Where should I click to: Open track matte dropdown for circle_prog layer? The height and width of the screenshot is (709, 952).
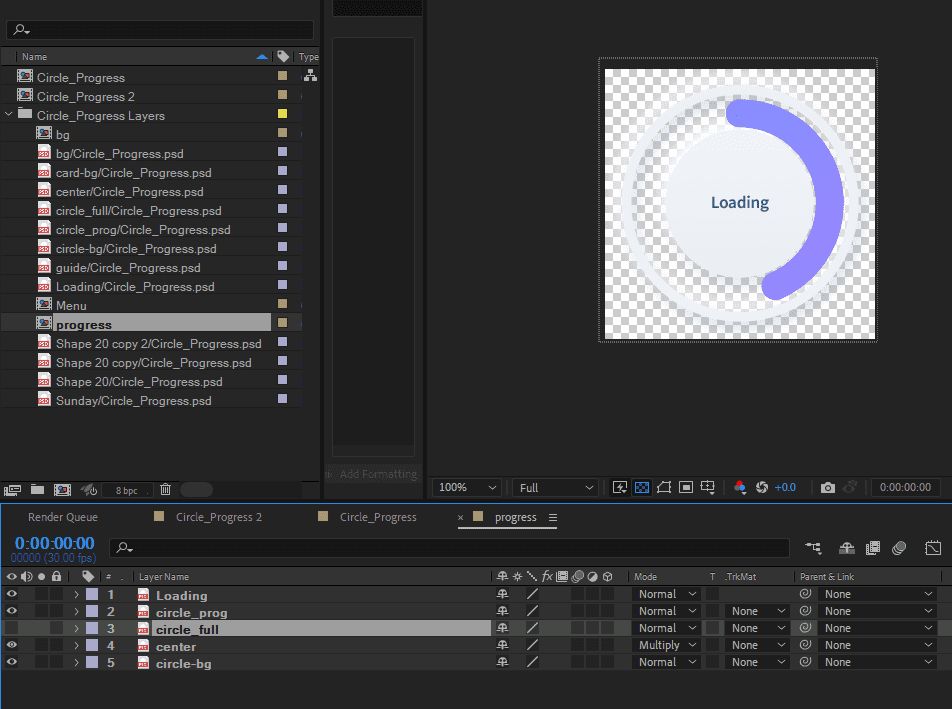click(x=757, y=611)
